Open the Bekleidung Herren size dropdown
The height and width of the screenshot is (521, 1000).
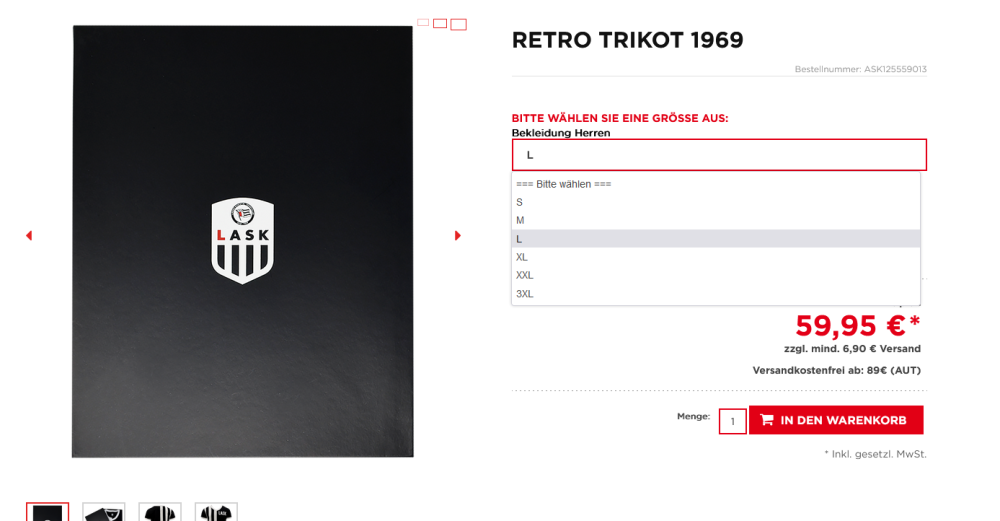(x=719, y=155)
